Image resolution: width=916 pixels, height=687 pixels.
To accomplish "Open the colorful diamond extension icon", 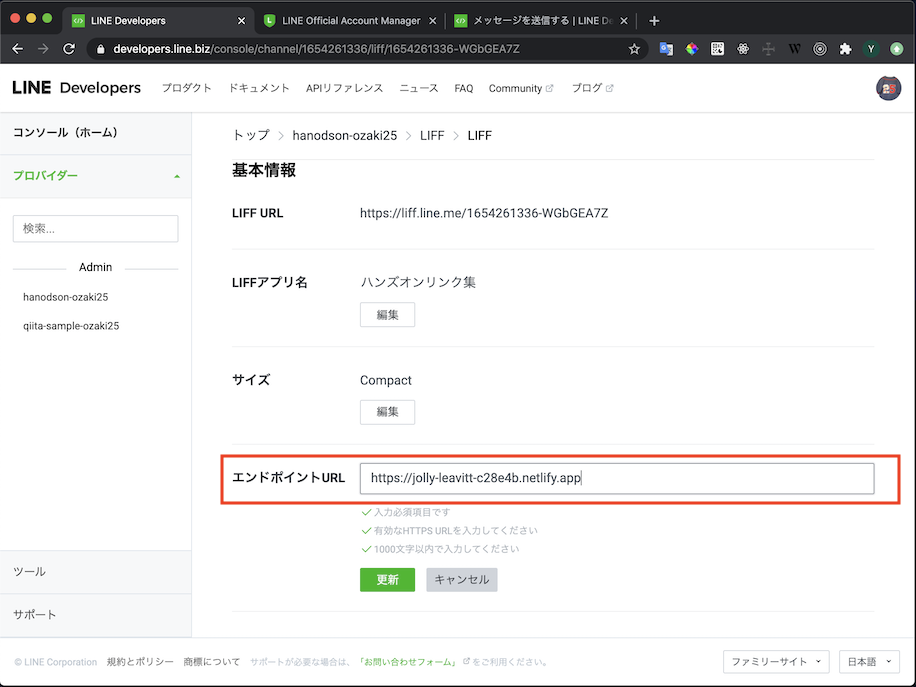I will 692,49.
